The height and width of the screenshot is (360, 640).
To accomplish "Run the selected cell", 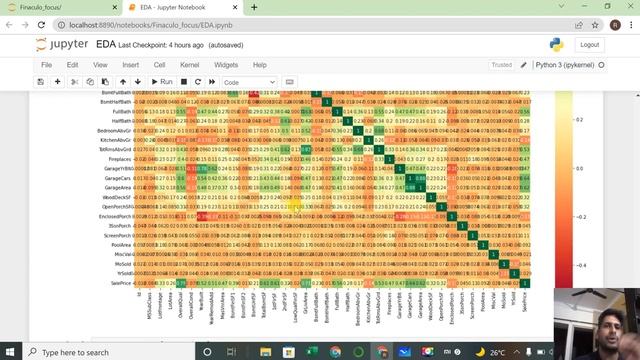I will click(162, 82).
